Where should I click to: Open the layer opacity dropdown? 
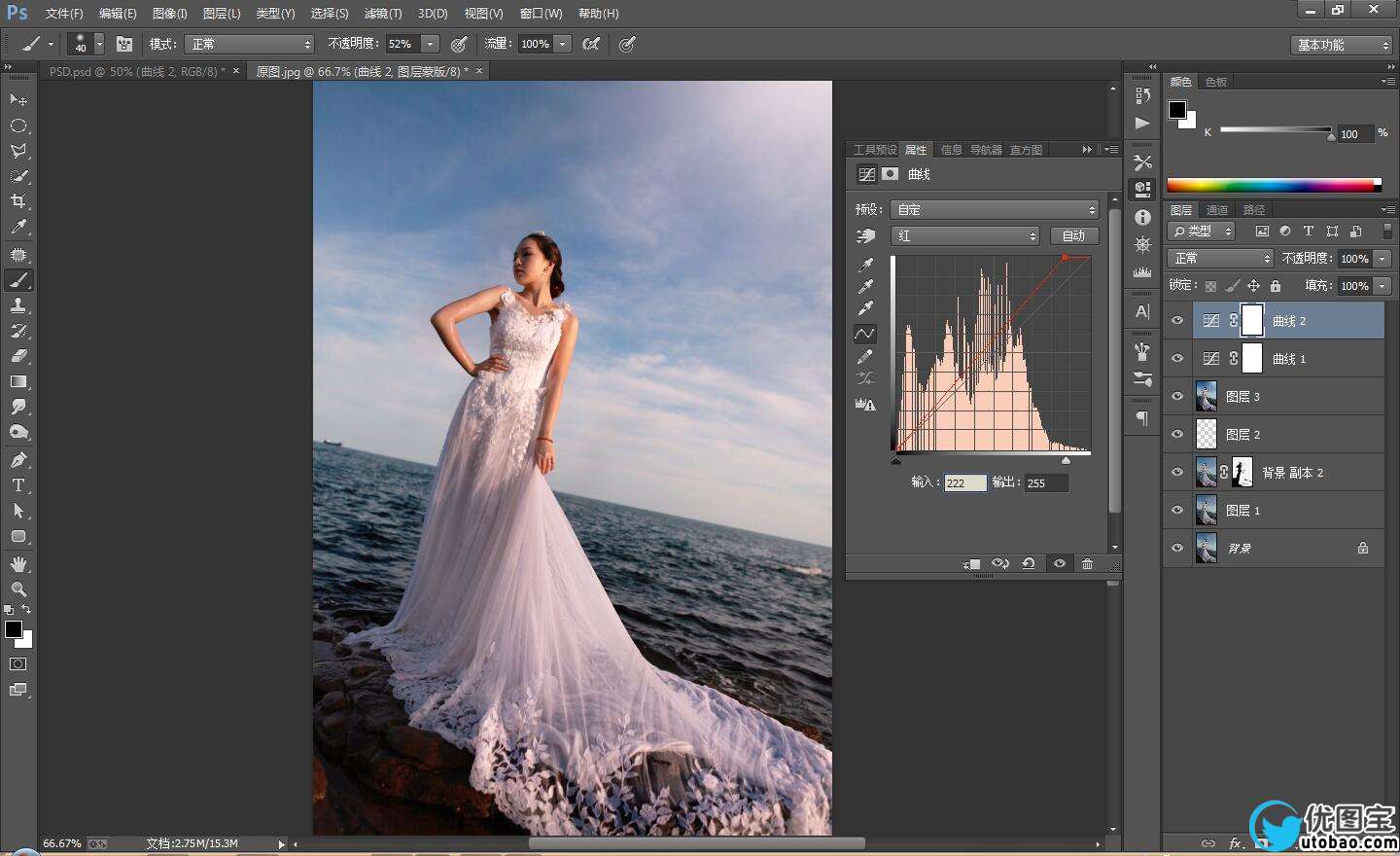(x=1382, y=258)
